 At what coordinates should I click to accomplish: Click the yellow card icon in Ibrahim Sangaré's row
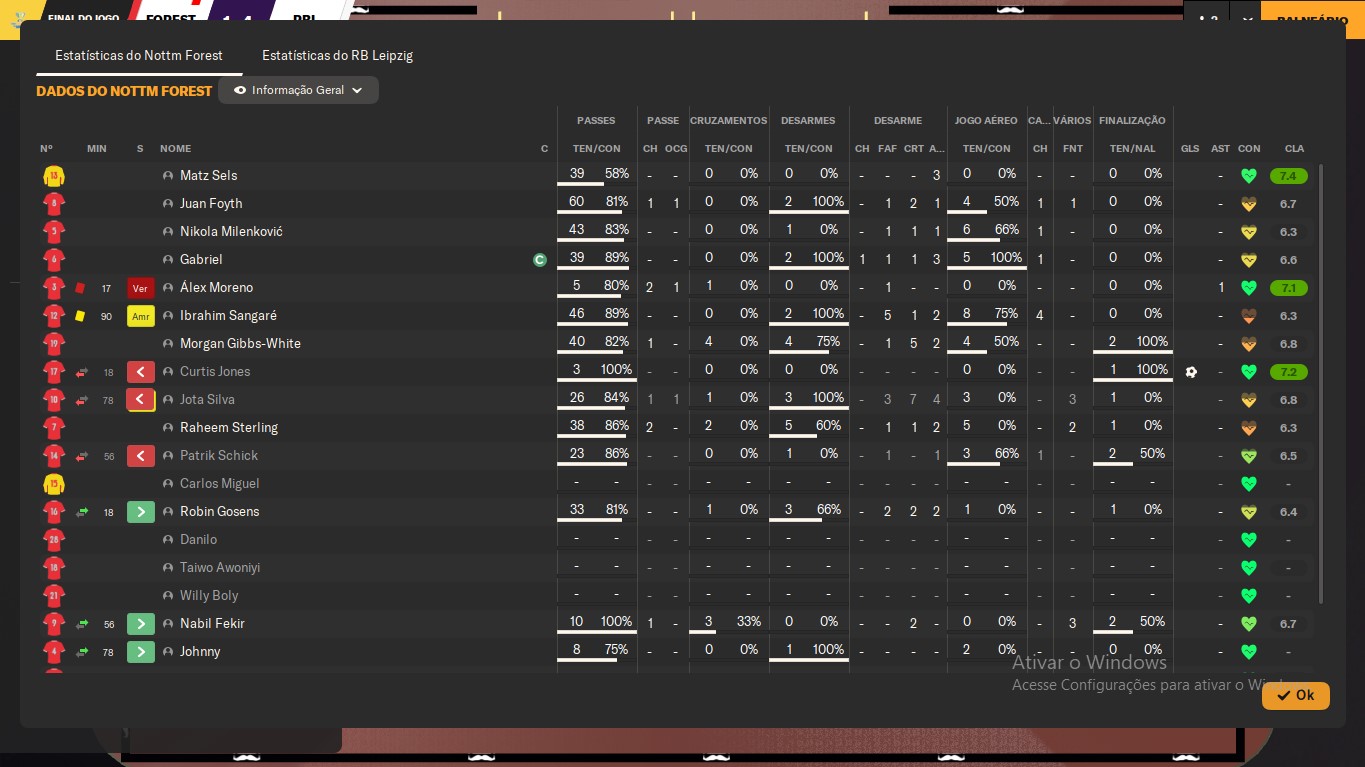(80, 316)
